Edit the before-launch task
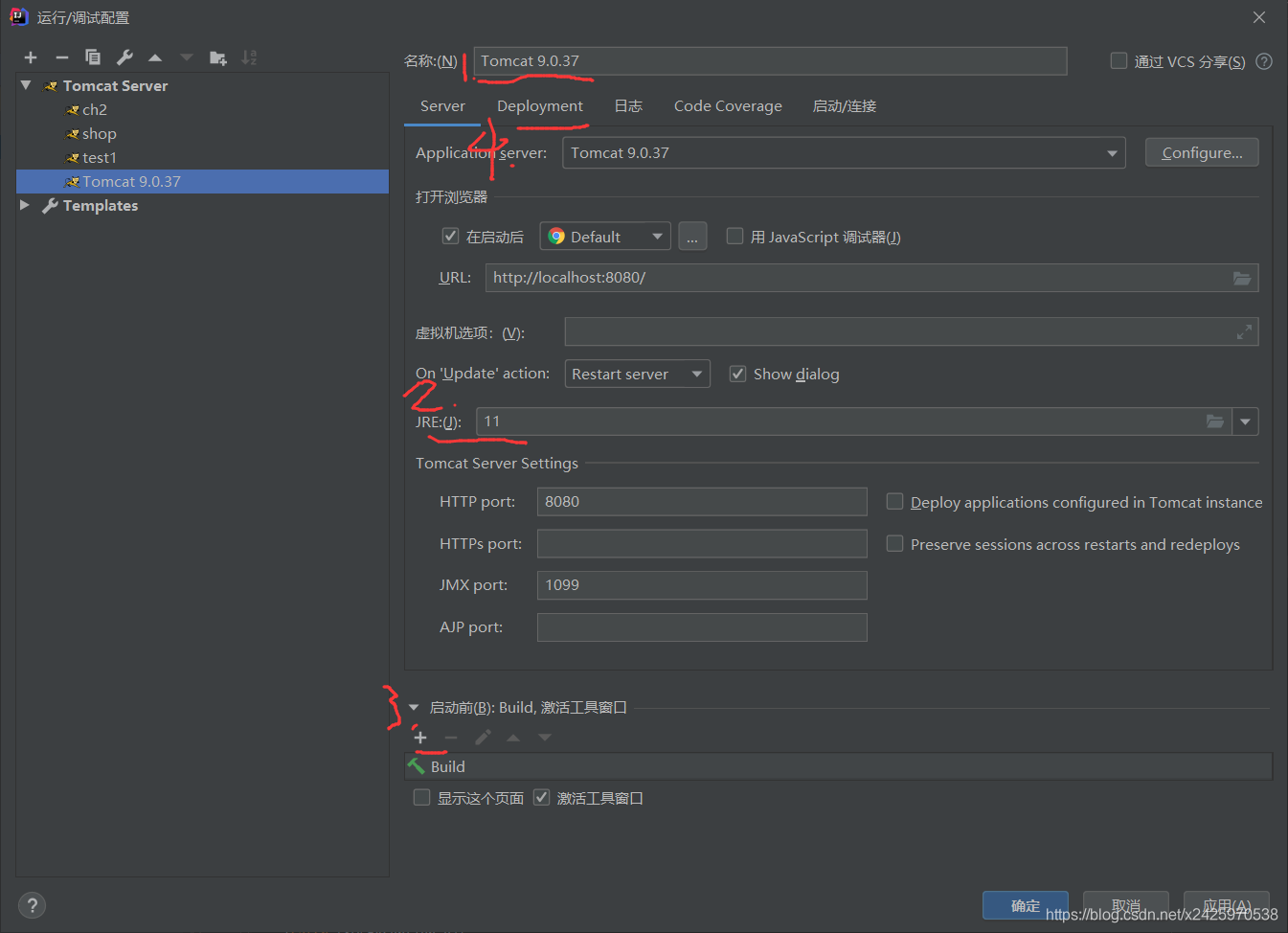This screenshot has width=1288, height=933. pyautogui.click(x=483, y=738)
